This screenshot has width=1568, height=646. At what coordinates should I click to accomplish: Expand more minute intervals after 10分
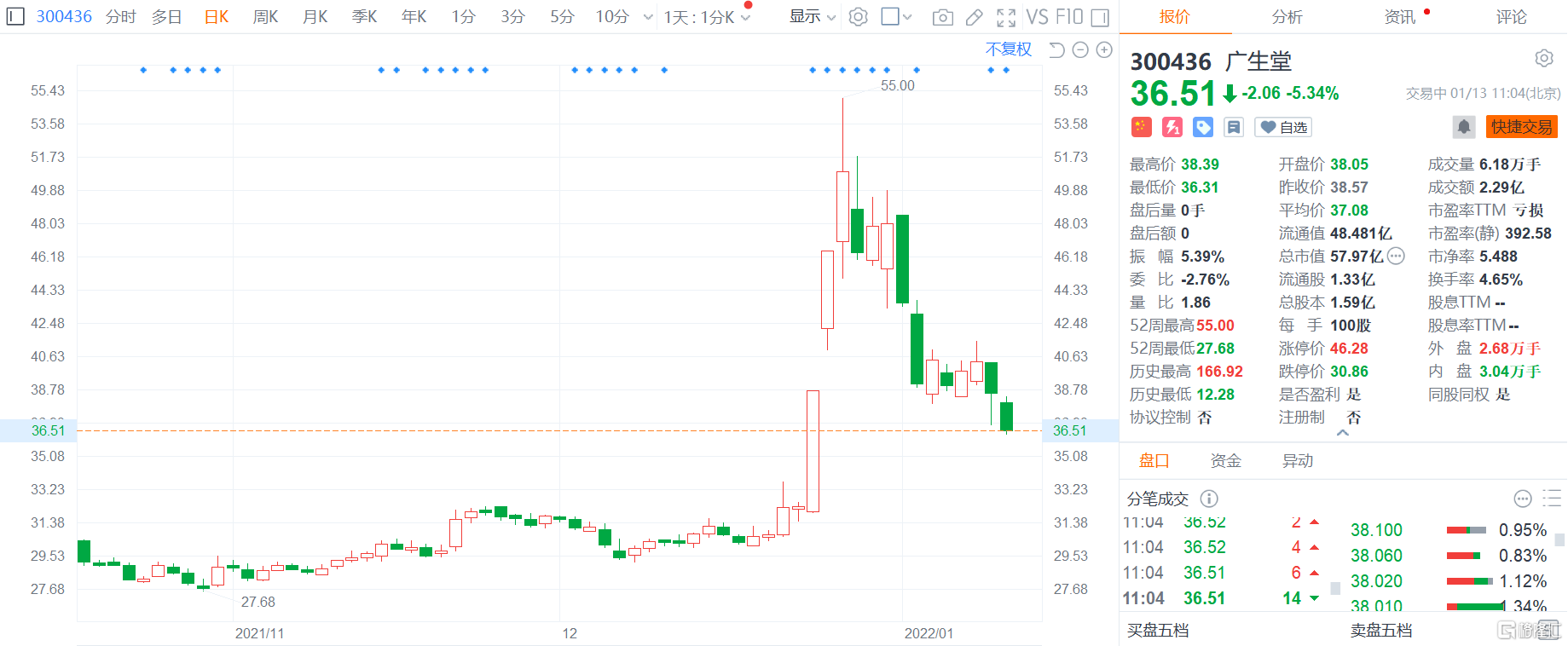(x=648, y=17)
